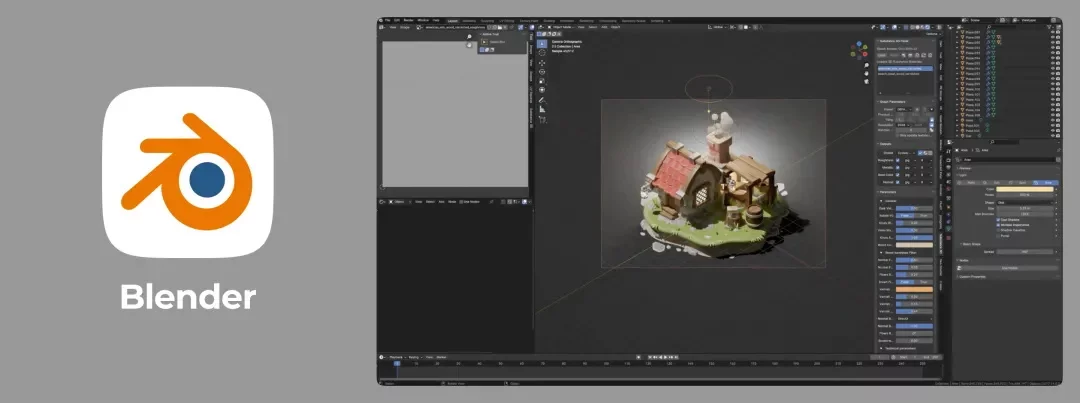The height and width of the screenshot is (403, 1080).
Task: Select the Scale tool in viewport toolbar
Action: coord(542,82)
